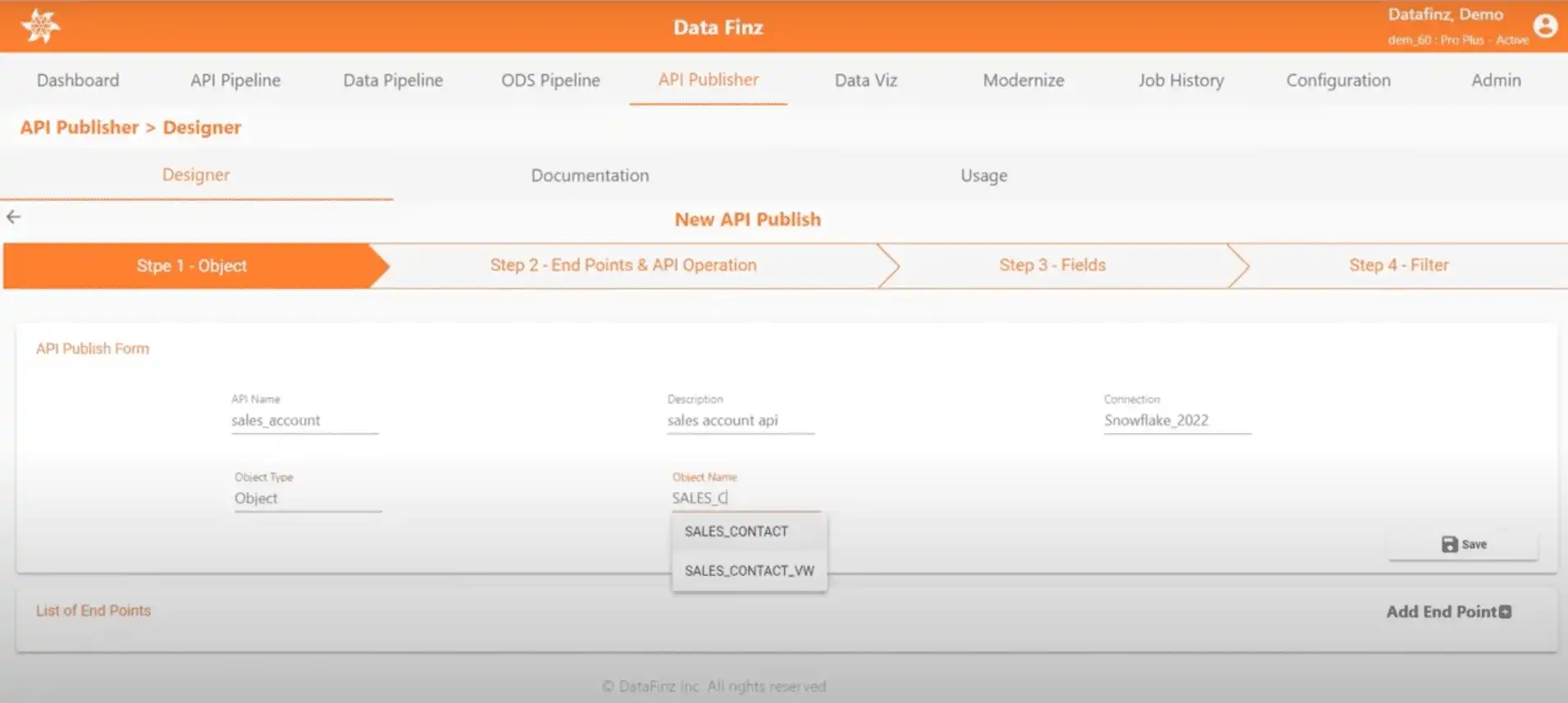Switch to the Documentation tab
Viewport: 1568px width, 703px height.
(x=590, y=176)
